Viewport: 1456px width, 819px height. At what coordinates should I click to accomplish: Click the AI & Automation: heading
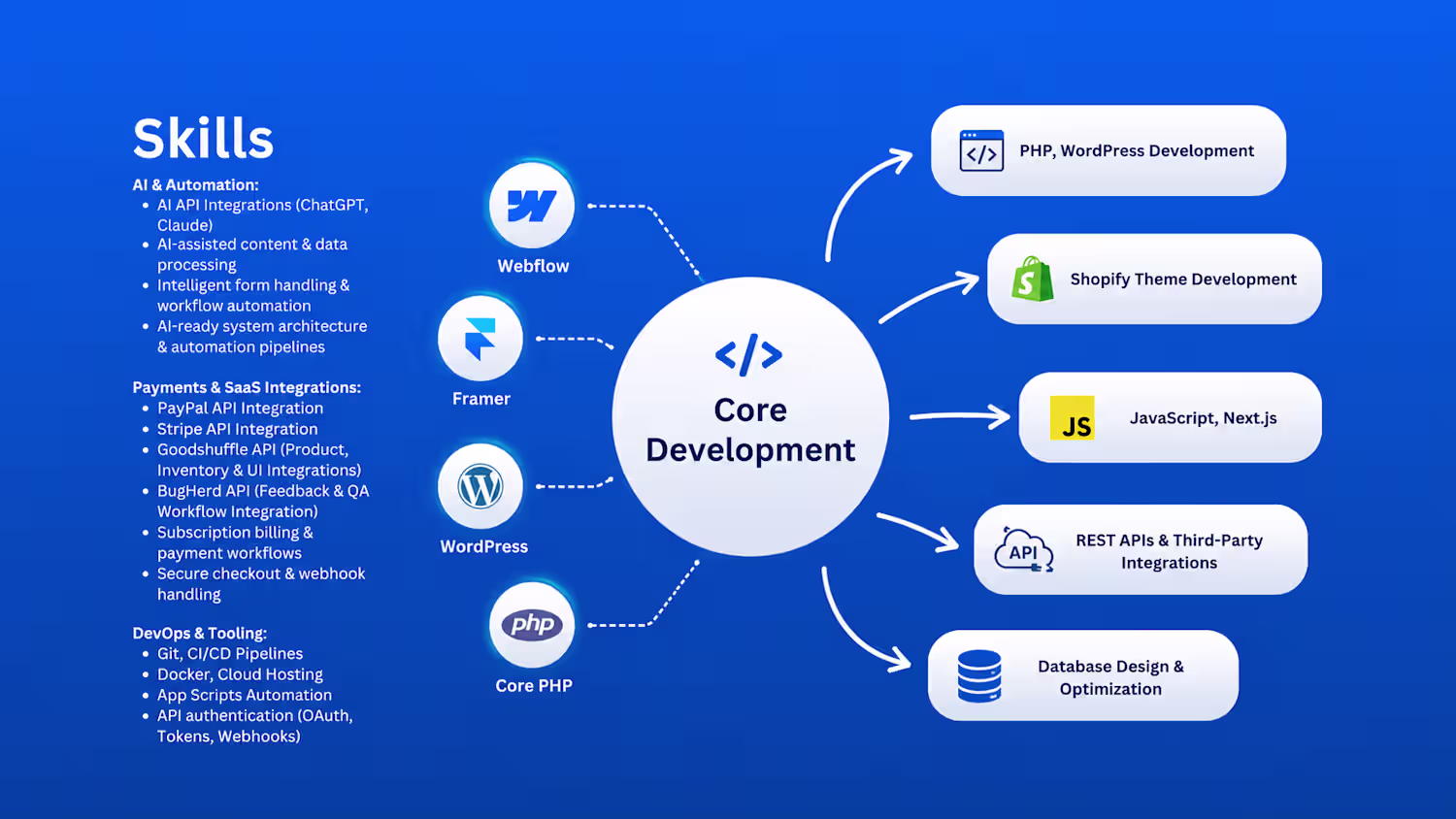point(195,184)
